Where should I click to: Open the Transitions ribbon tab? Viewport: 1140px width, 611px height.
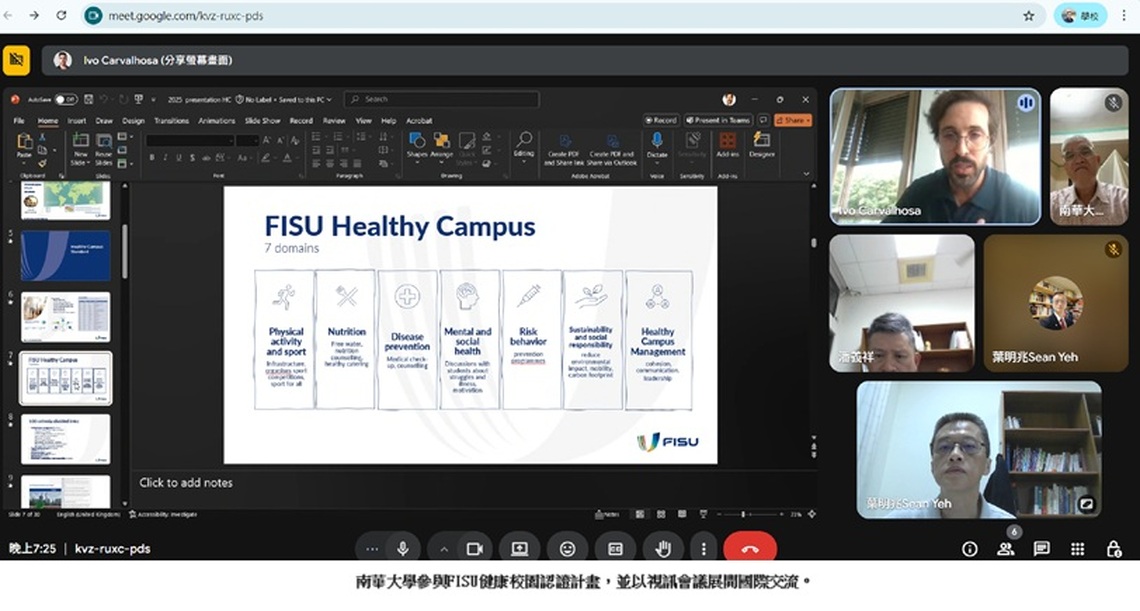tap(172, 121)
